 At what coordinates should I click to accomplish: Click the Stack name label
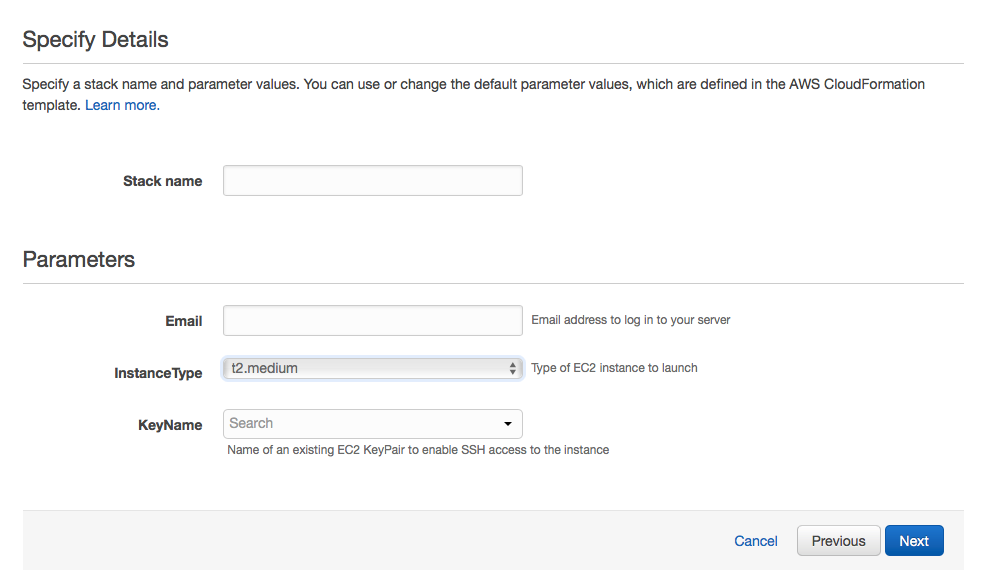pos(162,181)
